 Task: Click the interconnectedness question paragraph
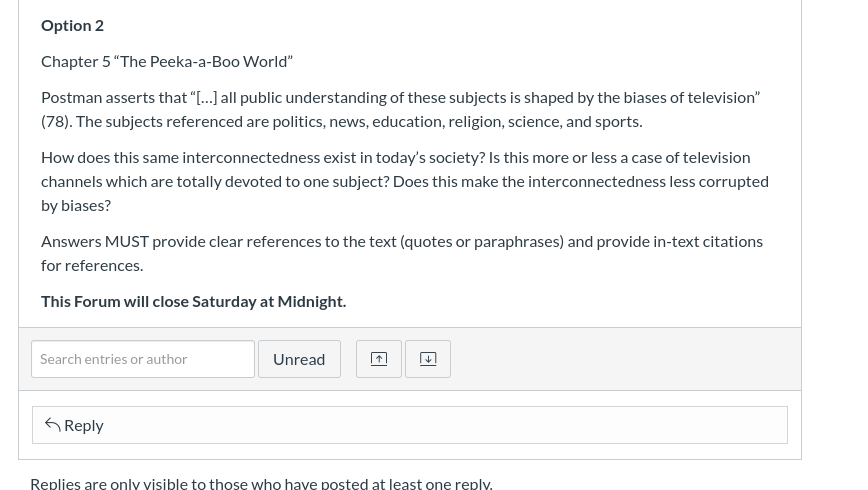(x=405, y=182)
